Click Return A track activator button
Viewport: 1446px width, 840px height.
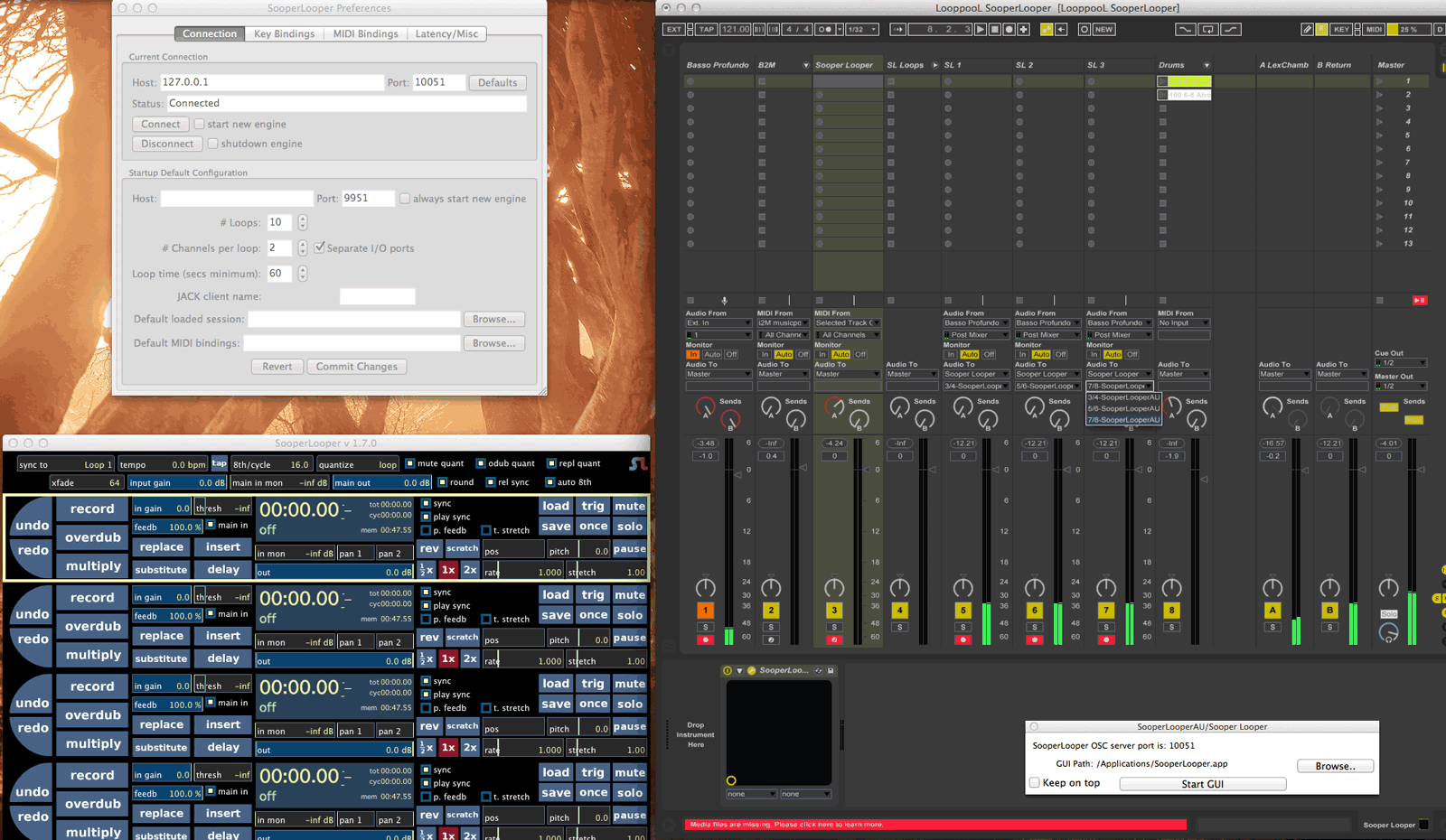click(x=1272, y=611)
